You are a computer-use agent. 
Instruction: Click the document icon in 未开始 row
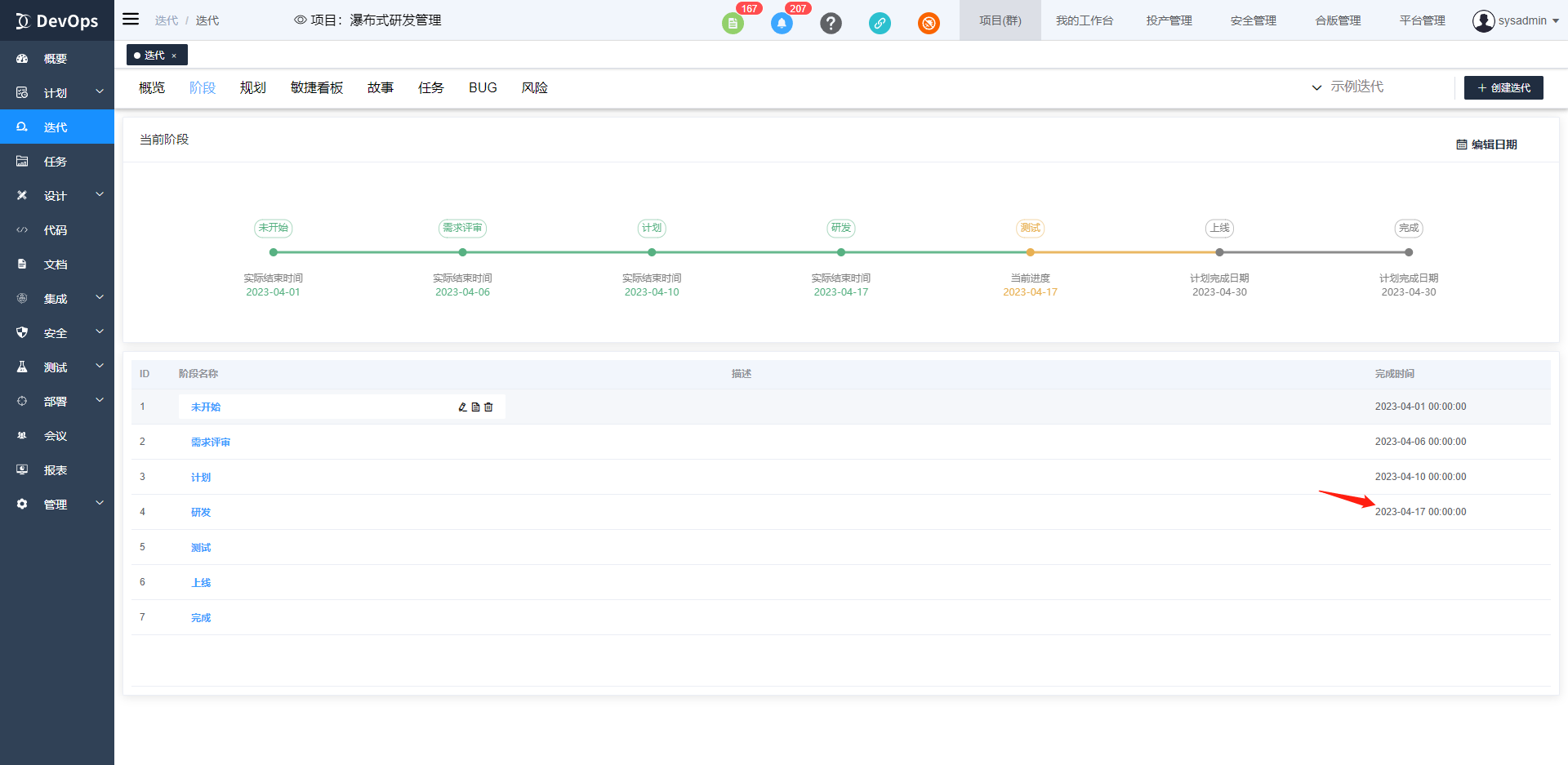pos(475,407)
